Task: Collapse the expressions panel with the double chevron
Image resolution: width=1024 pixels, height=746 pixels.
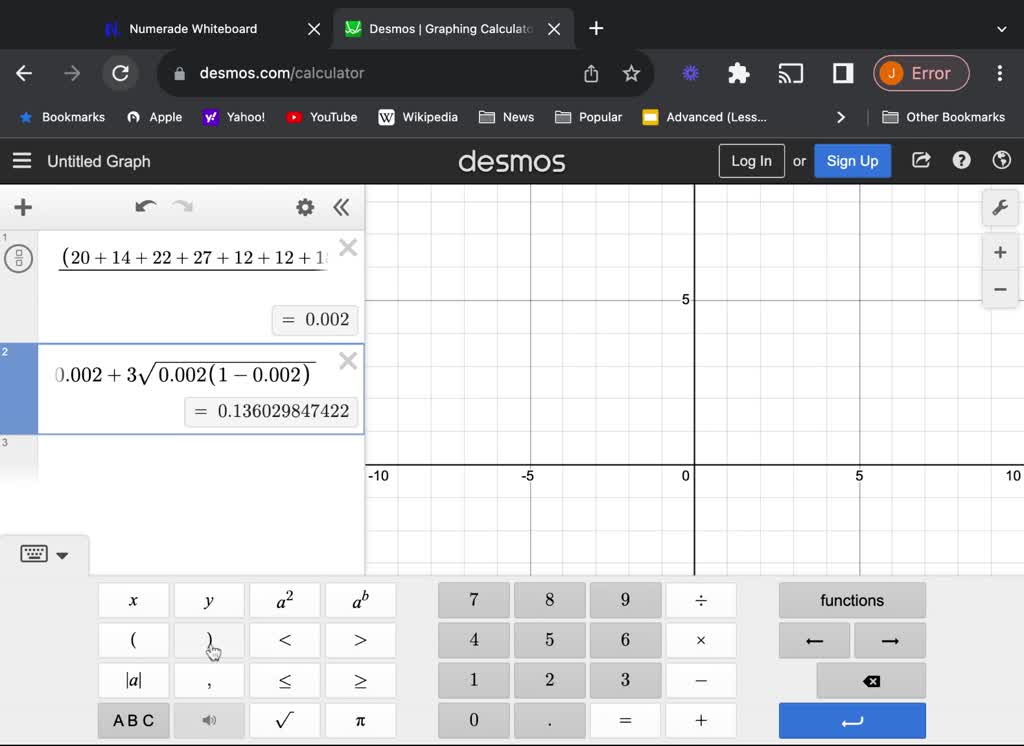Action: click(341, 207)
